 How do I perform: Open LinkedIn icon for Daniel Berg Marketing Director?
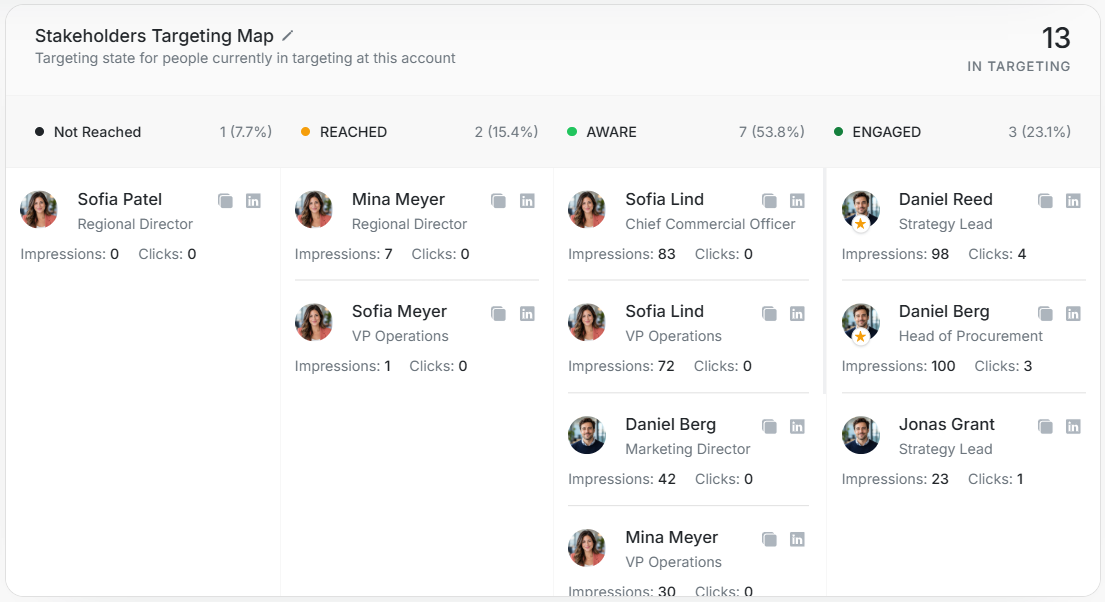(x=797, y=426)
